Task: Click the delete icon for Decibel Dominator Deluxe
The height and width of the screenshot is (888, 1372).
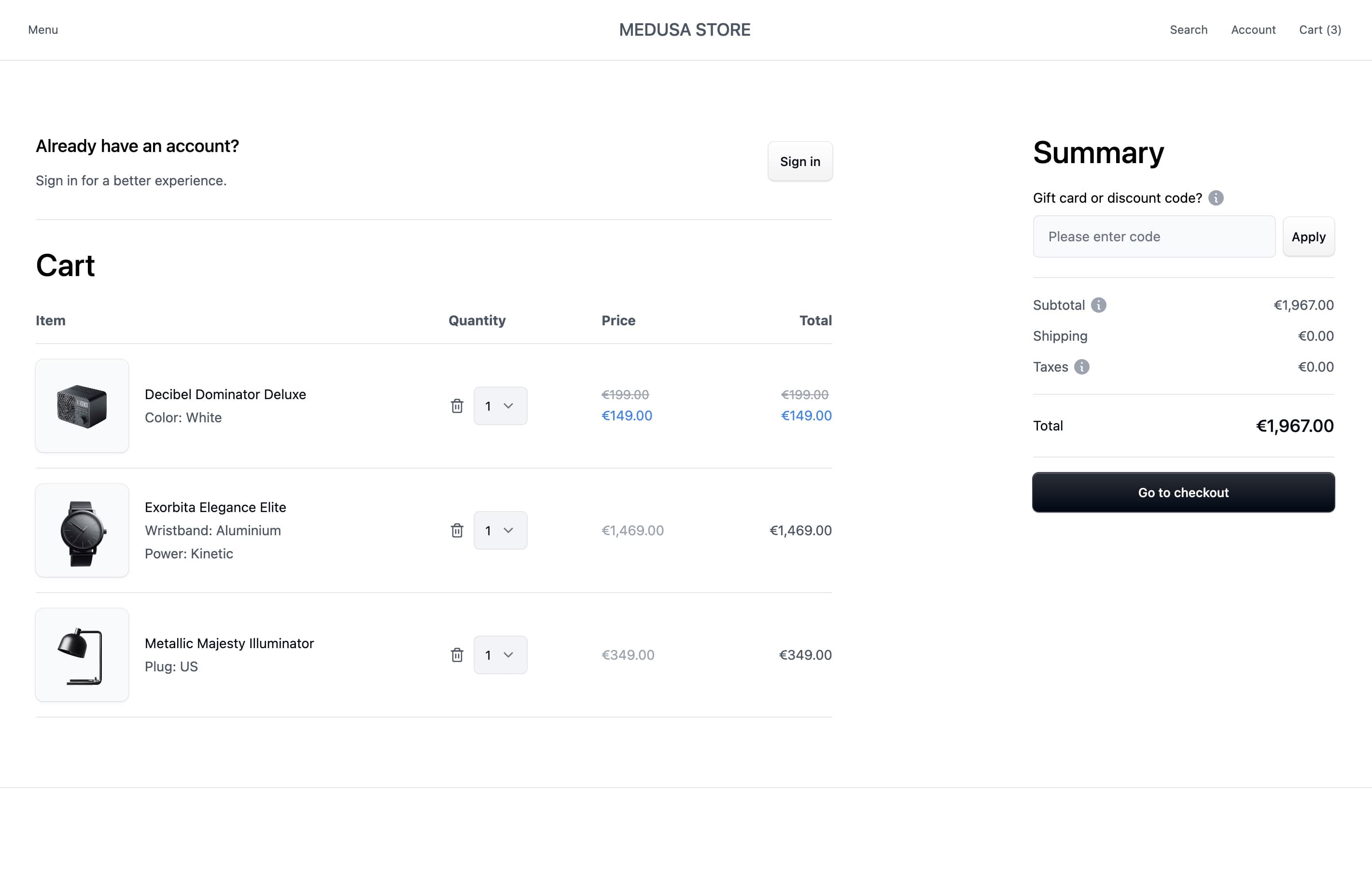Action: tap(457, 405)
